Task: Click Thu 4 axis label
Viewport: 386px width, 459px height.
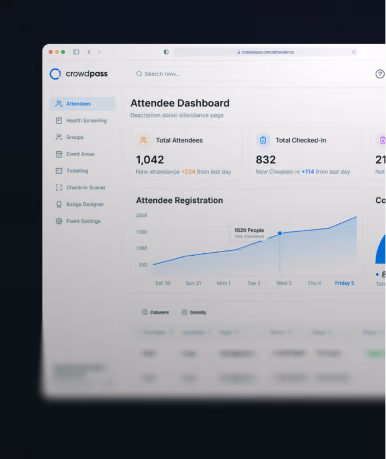Action: point(314,283)
